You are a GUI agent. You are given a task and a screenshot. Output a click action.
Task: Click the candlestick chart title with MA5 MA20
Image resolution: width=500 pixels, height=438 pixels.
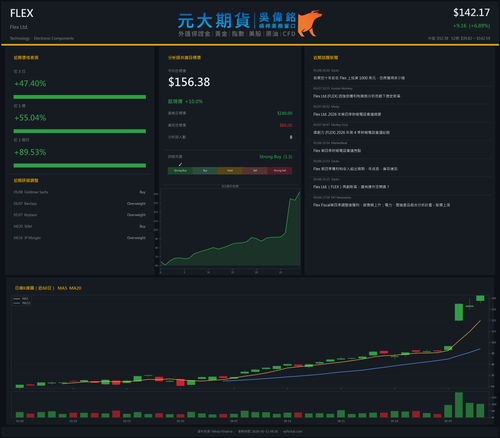pyautogui.click(x=48, y=288)
